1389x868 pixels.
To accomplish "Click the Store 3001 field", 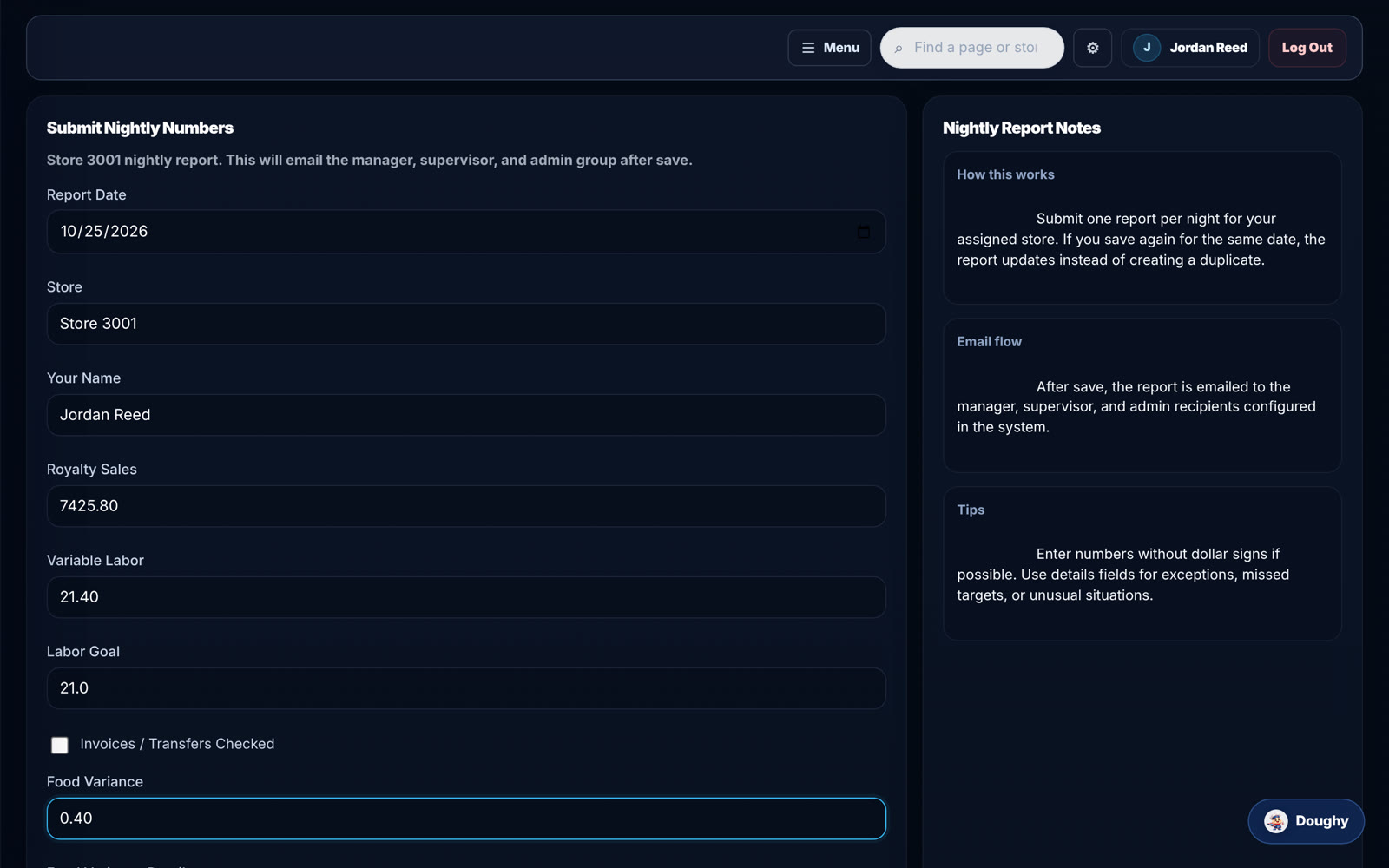I will tap(466, 324).
